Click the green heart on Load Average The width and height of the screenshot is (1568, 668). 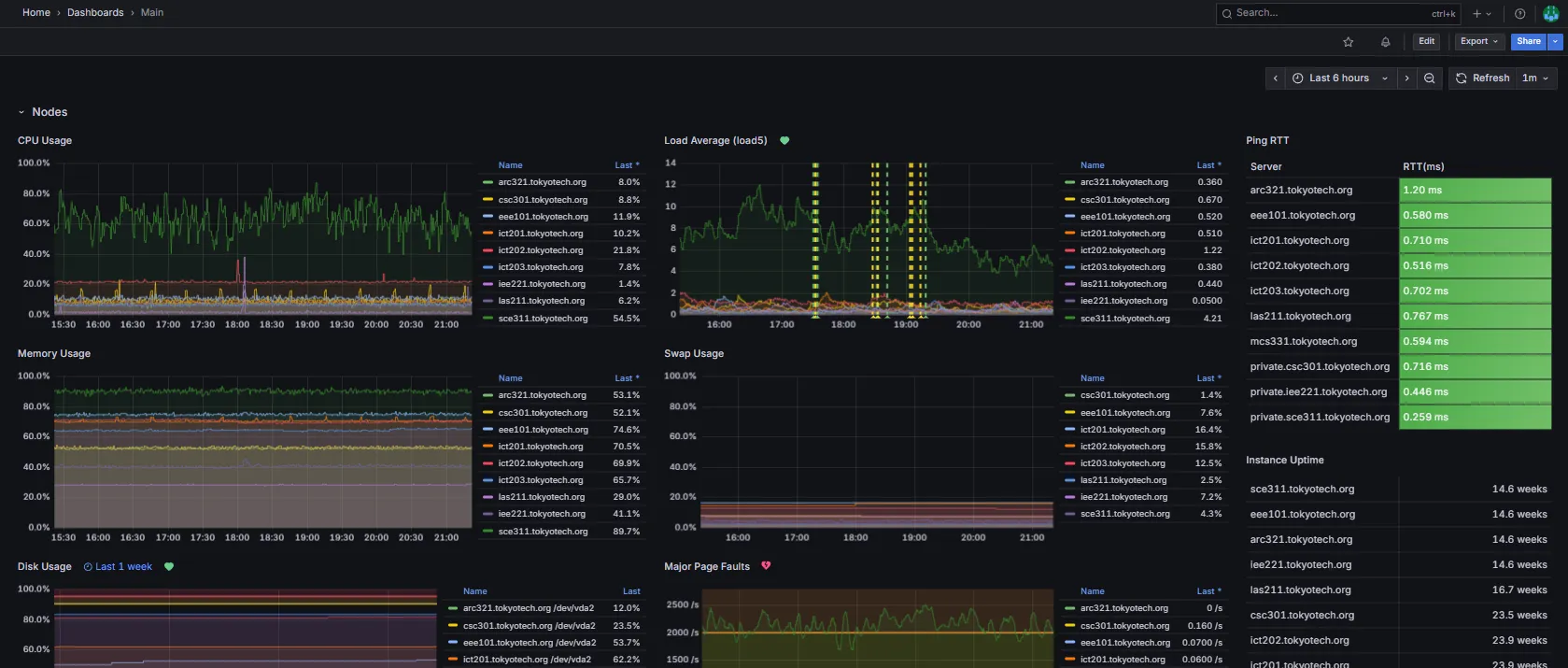coord(784,141)
